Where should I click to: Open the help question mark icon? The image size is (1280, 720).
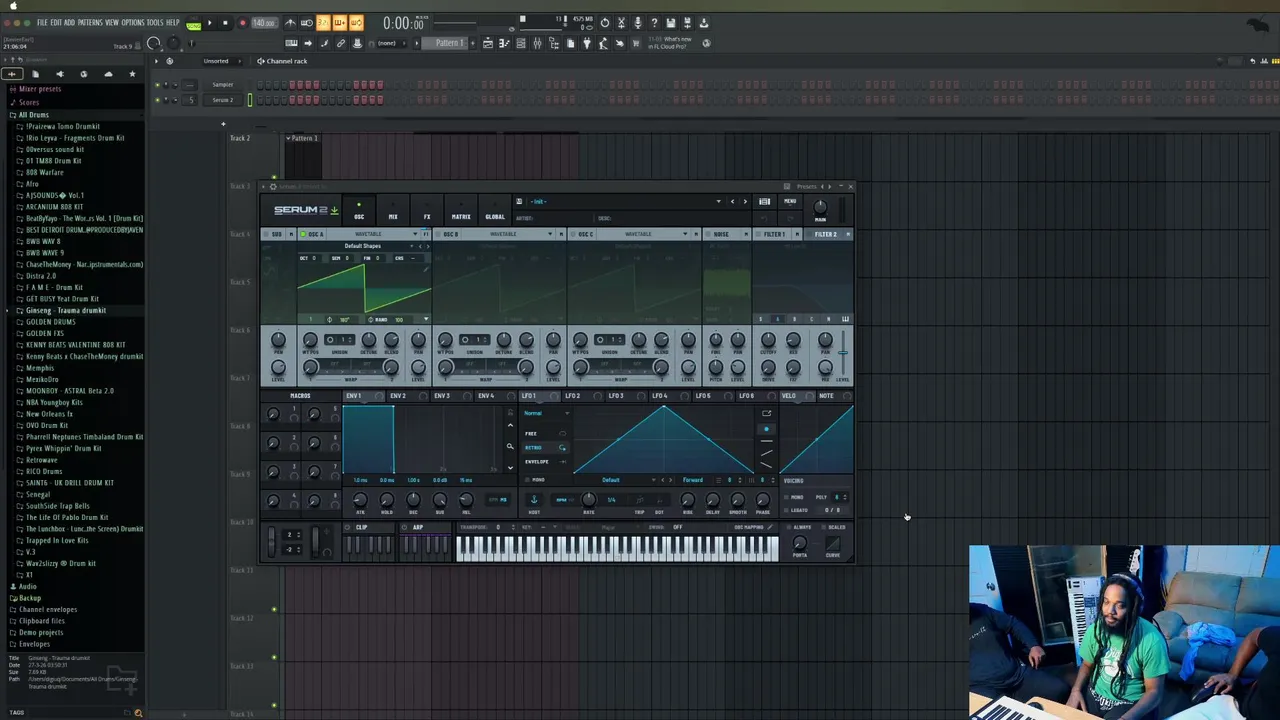654,22
